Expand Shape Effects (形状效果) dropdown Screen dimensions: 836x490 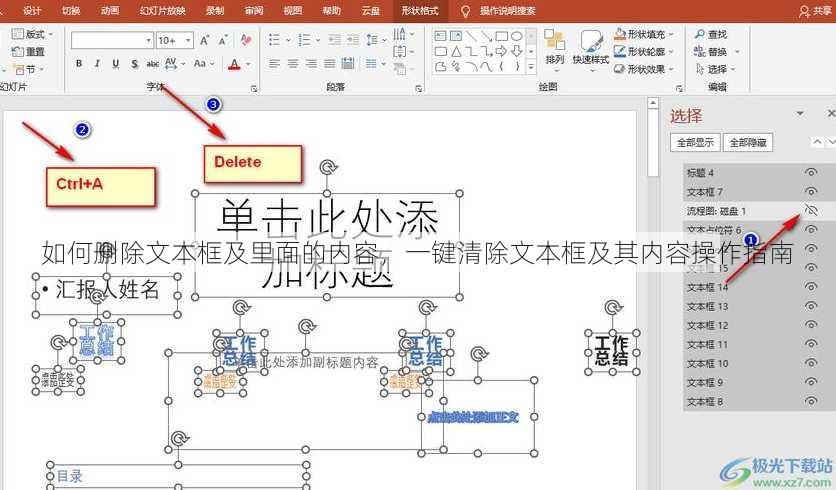pyautogui.click(x=671, y=69)
